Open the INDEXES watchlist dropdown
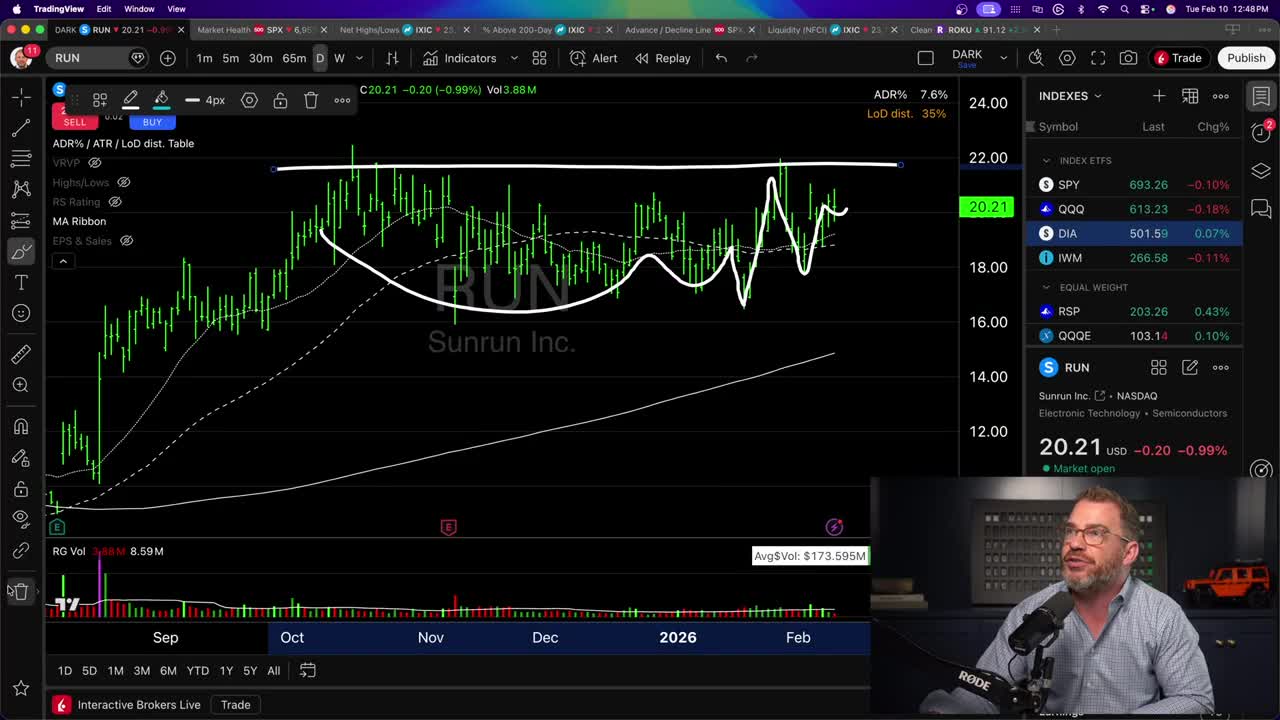 pos(1096,96)
